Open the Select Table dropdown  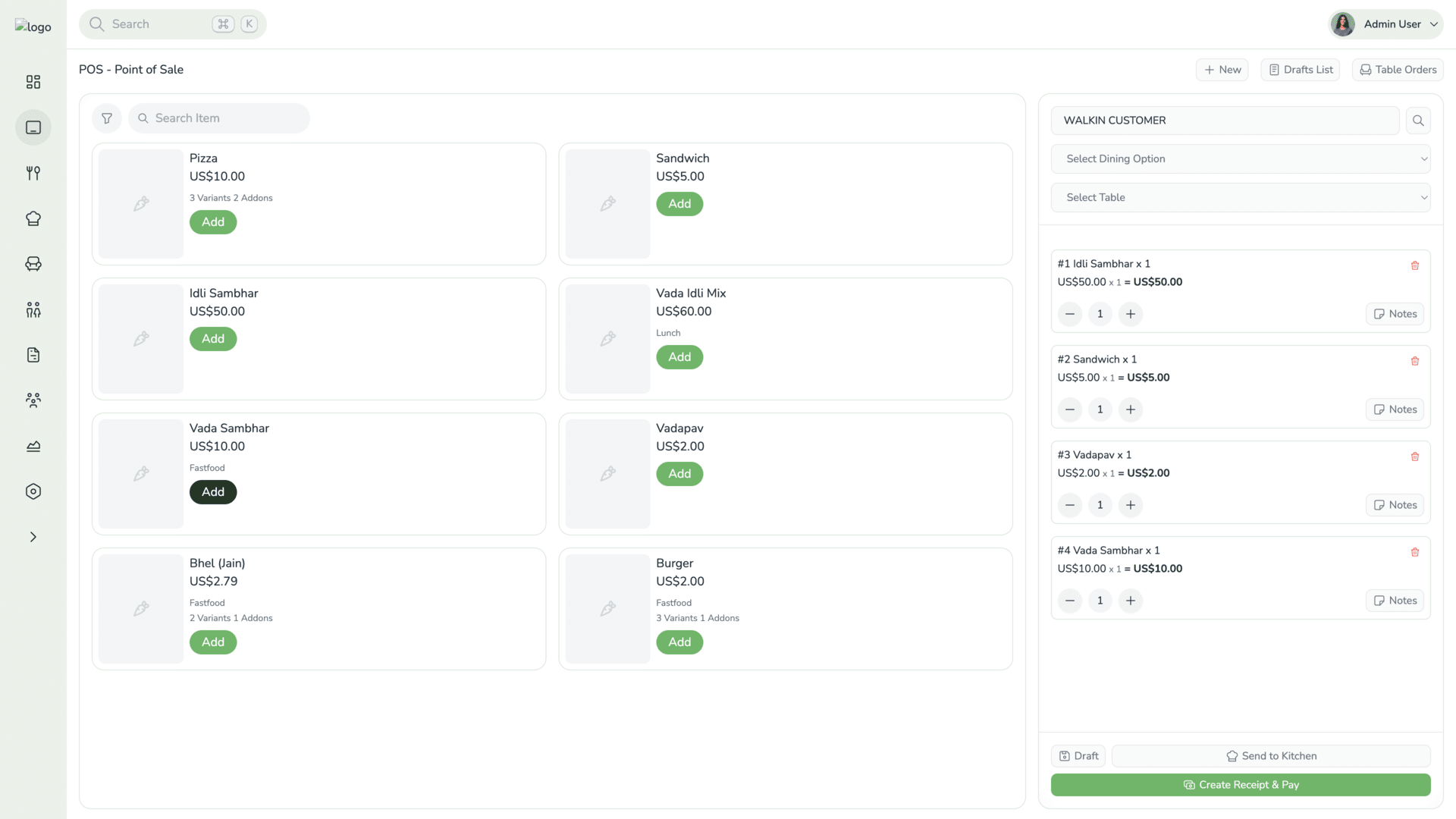tap(1241, 198)
